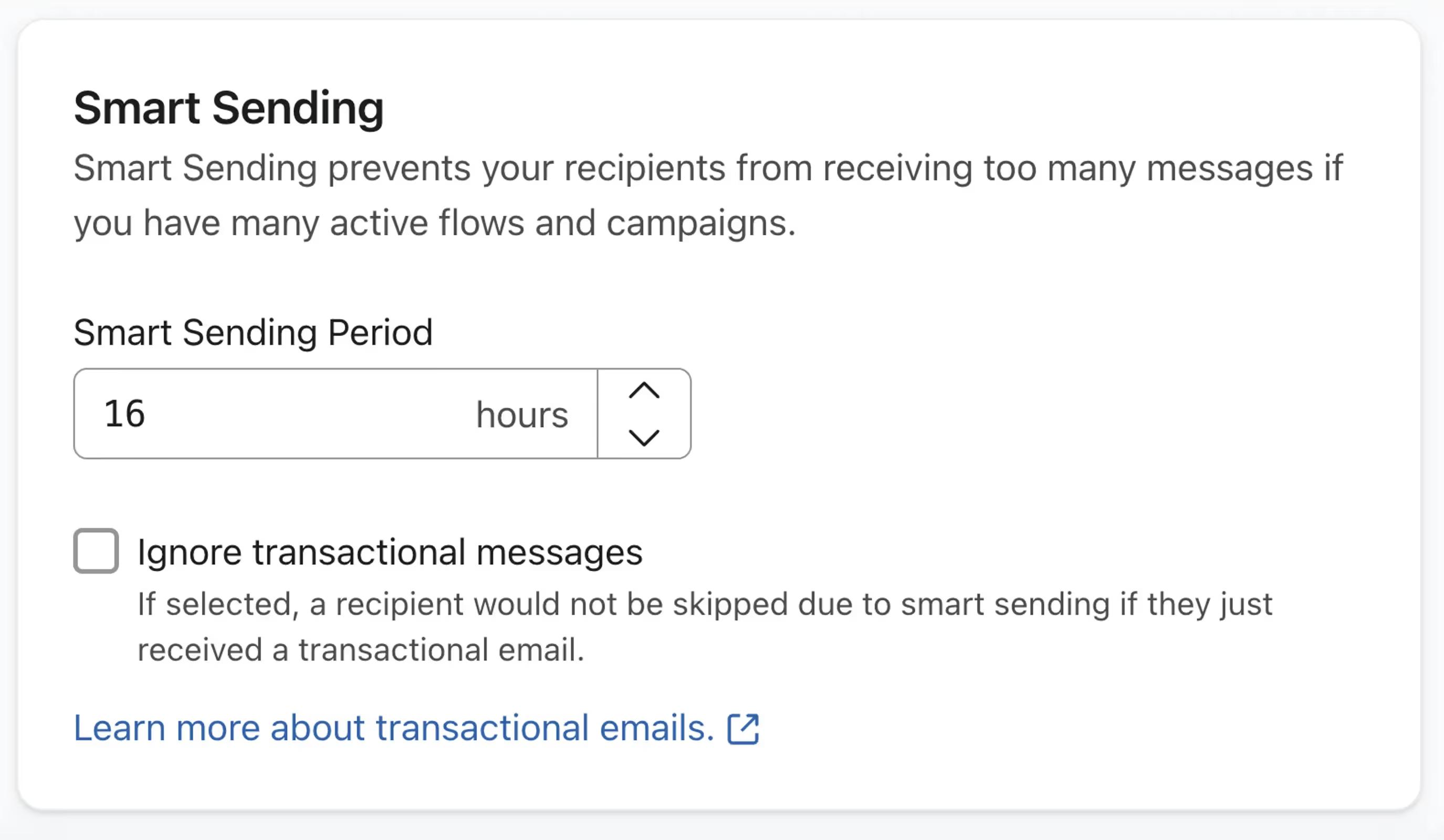Click the upward chevron beside the hours field
1444x840 pixels.
[644, 390]
